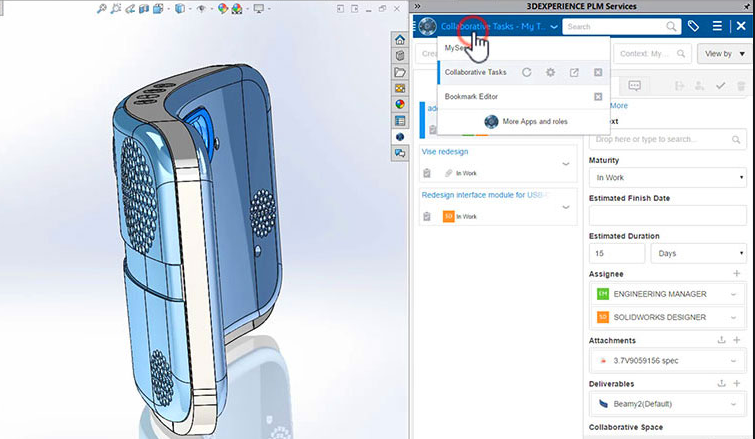Click the 3DEXPERIENCE compass icon

pos(427,26)
